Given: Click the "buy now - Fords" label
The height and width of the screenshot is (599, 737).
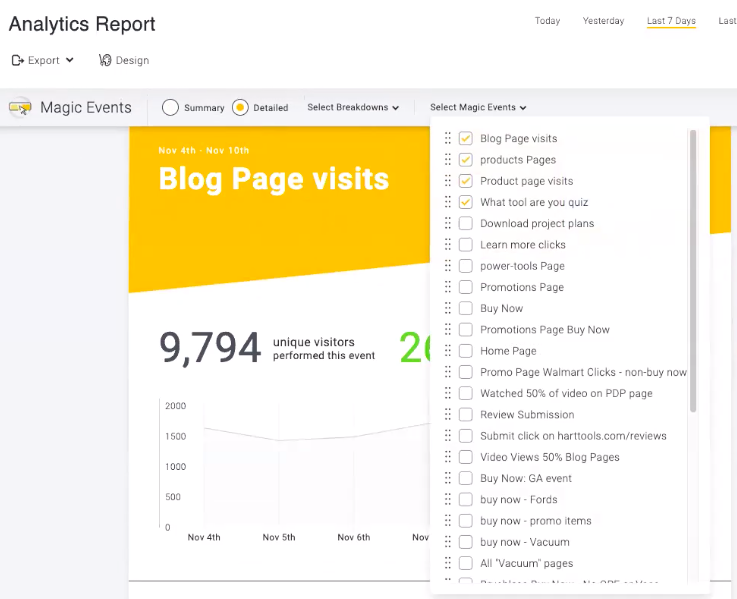Looking at the screenshot, I should 518,499.
